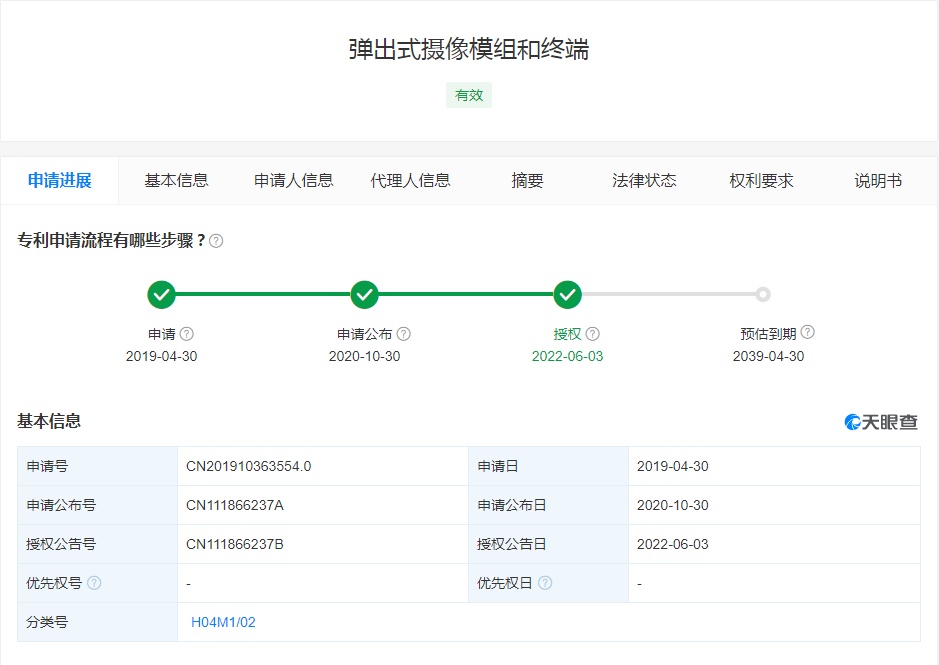Click the 专利申请流程有哪些步骤 heading text
The height and width of the screenshot is (665, 939).
coord(111,241)
